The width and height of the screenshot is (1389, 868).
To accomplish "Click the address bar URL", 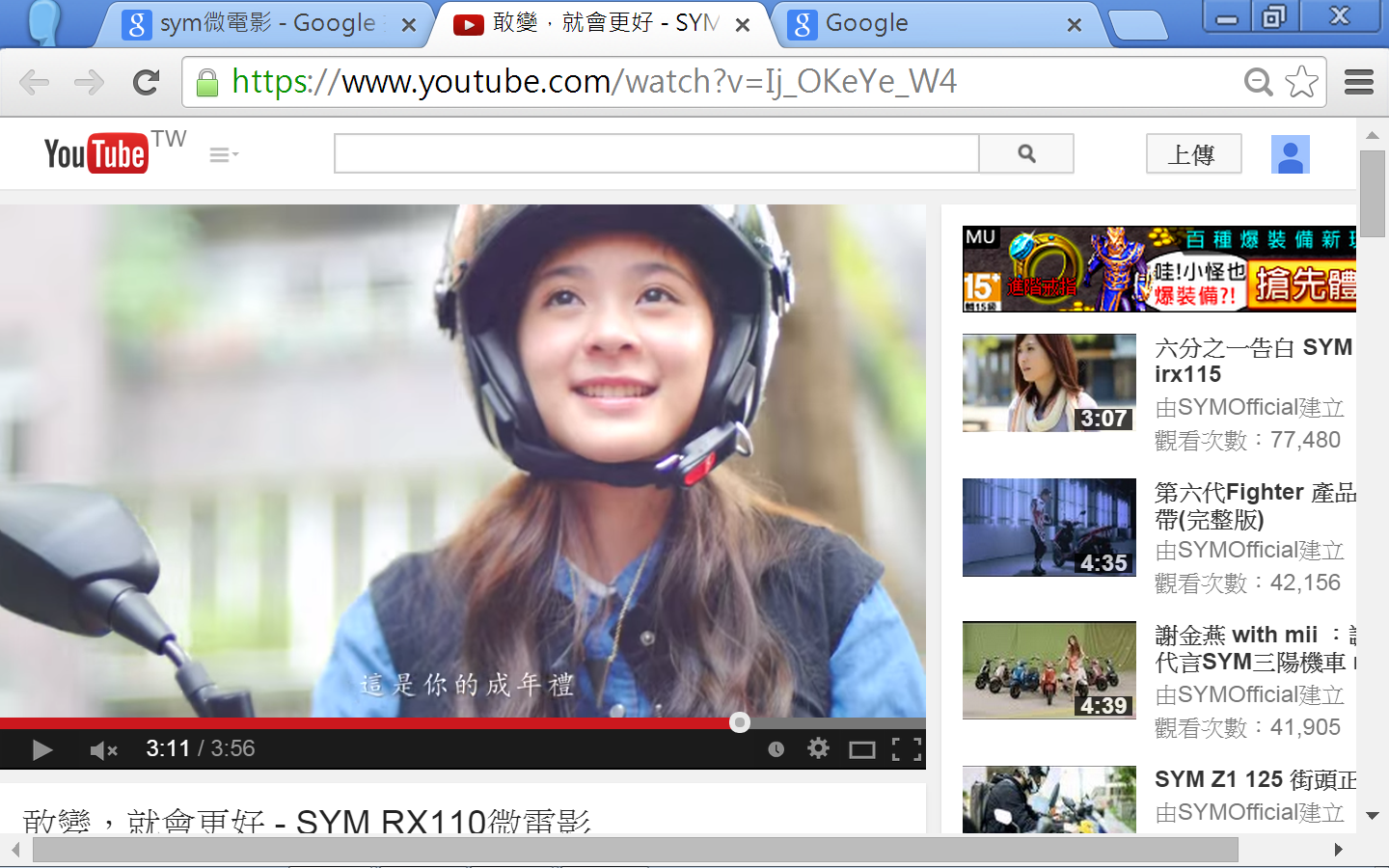I will (x=594, y=82).
